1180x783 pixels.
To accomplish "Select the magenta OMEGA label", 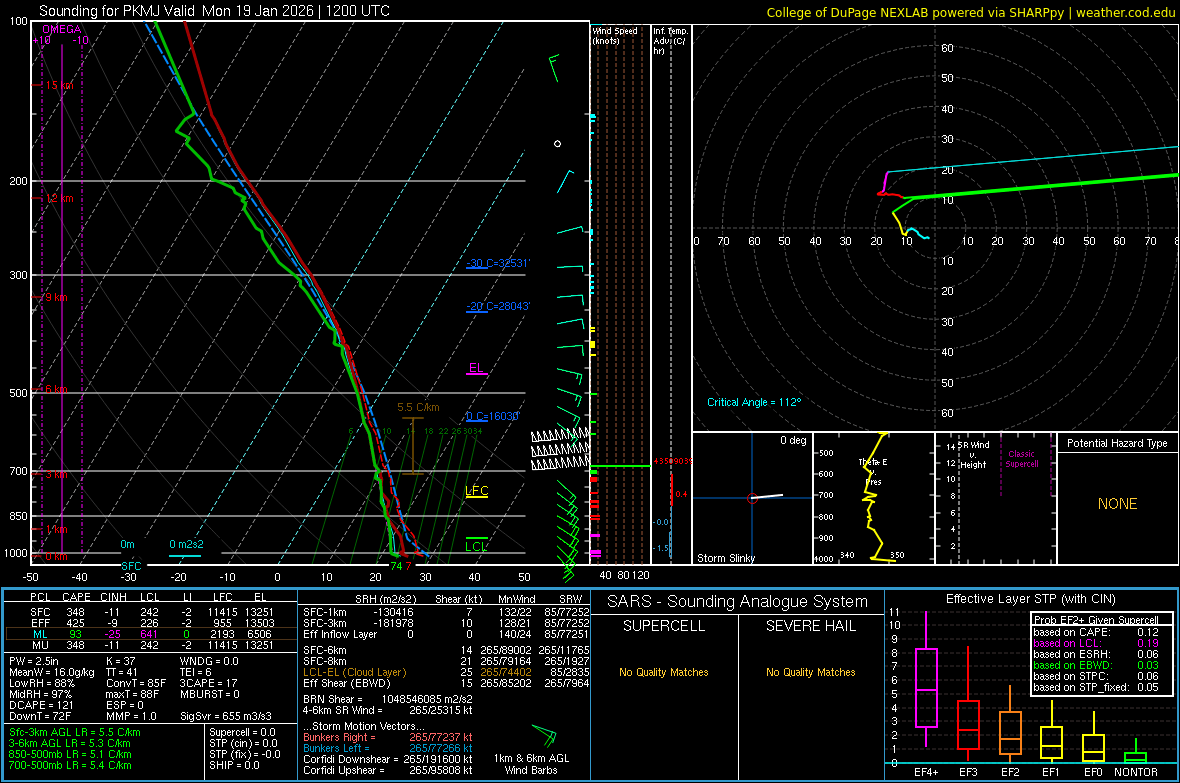I will pyautogui.click(x=62, y=29).
